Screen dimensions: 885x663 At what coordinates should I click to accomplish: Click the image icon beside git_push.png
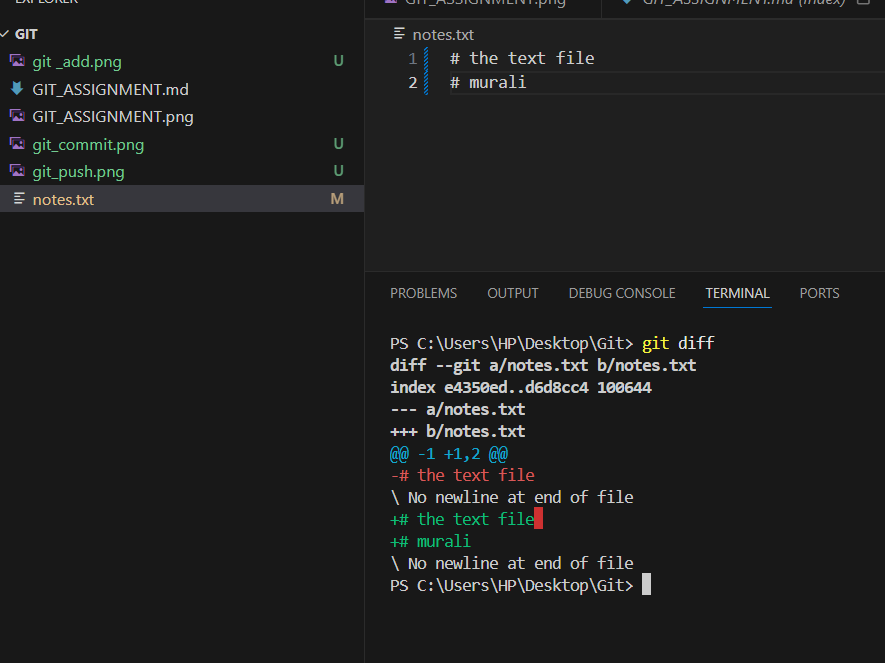pyautogui.click(x=18, y=170)
